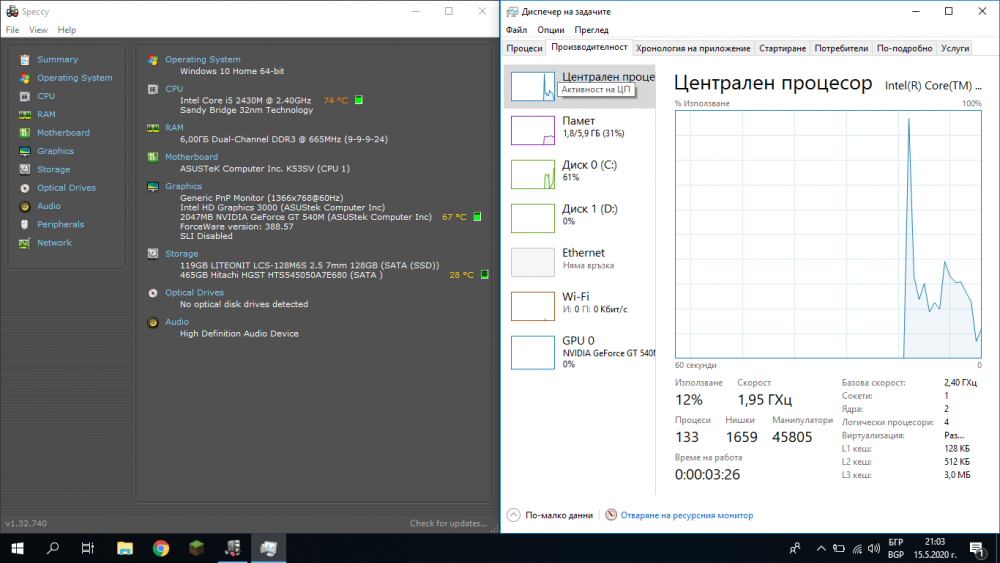Image resolution: width=1000 pixels, height=563 pixels.
Task: Select the Audio speaker icon in sidebar
Action: click(24, 207)
